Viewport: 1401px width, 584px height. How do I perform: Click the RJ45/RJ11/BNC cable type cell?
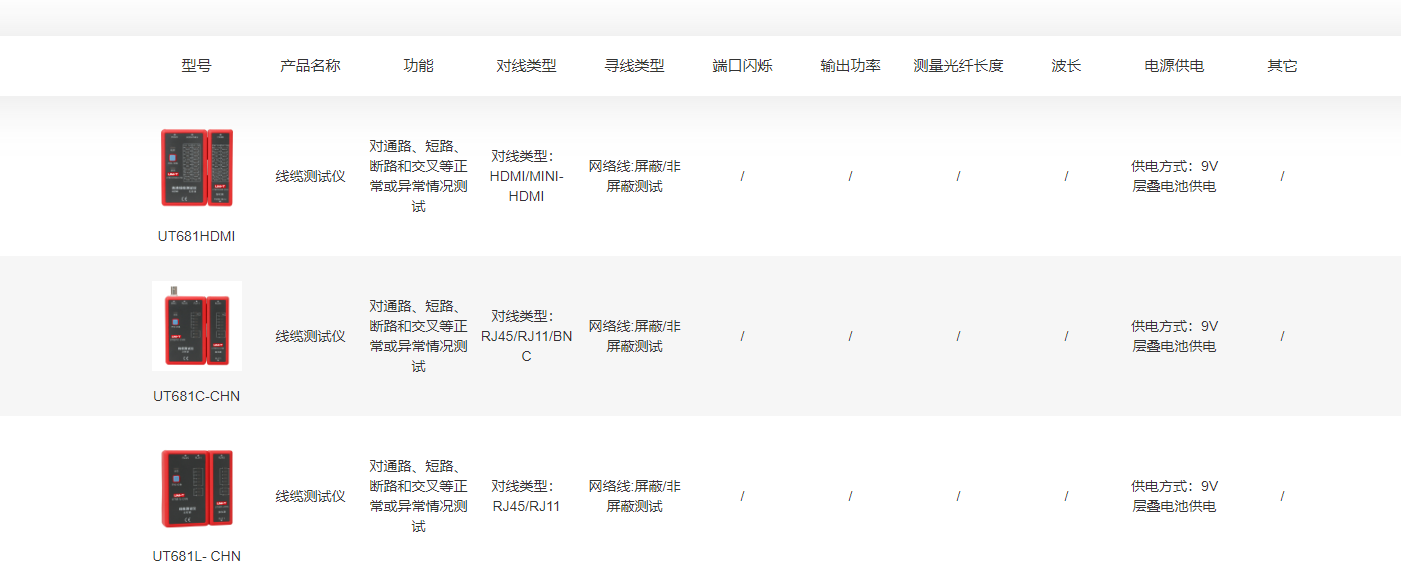pyautogui.click(x=526, y=337)
